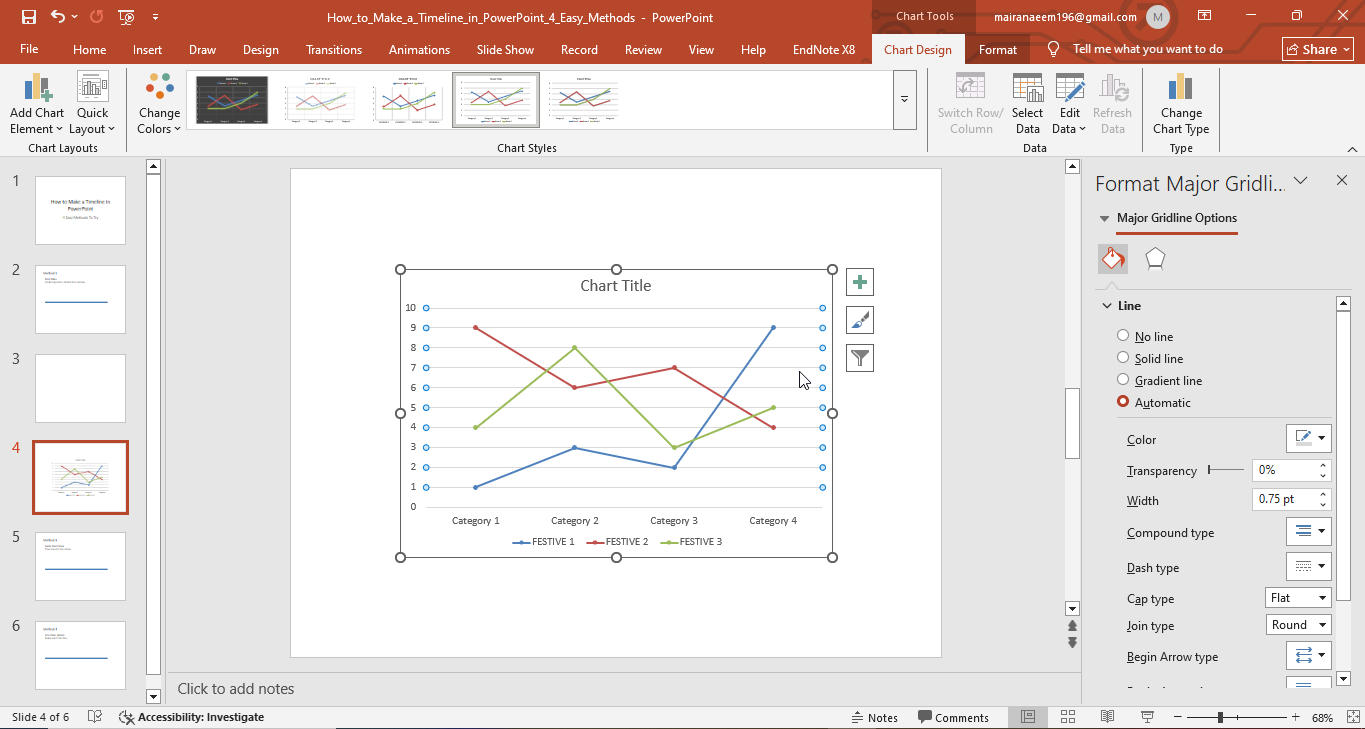The width and height of the screenshot is (1365, 729).
Task: Click the Undo arrow icon
Action: tap(57, 17)
